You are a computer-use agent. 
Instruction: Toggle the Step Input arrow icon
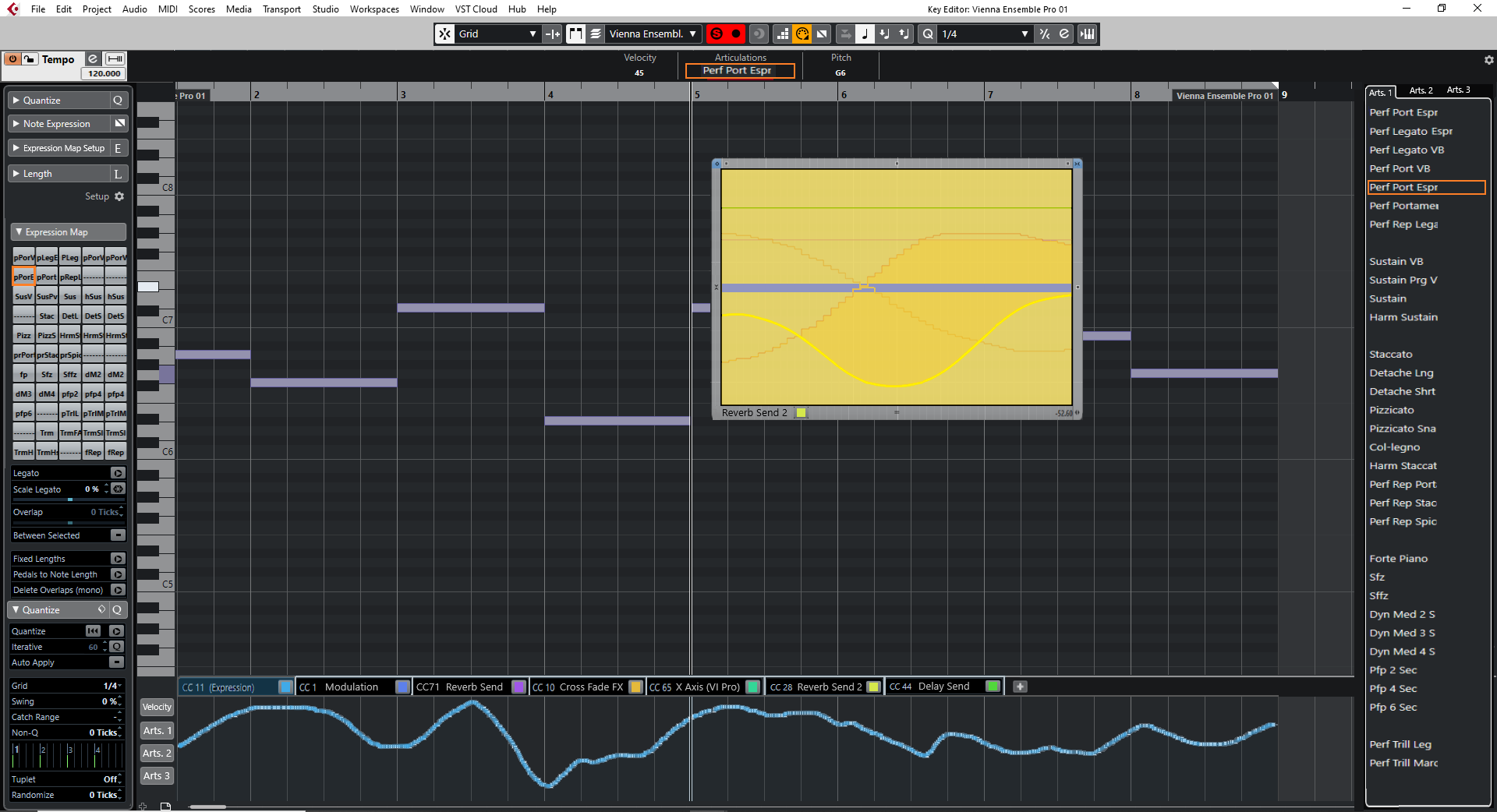click(x=845, y=34)
